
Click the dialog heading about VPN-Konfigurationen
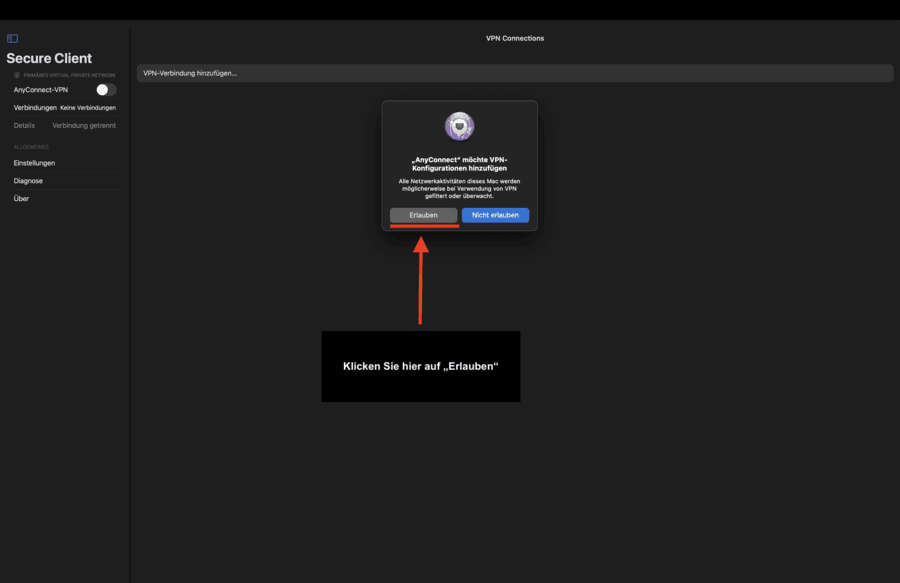click(459, 164)
